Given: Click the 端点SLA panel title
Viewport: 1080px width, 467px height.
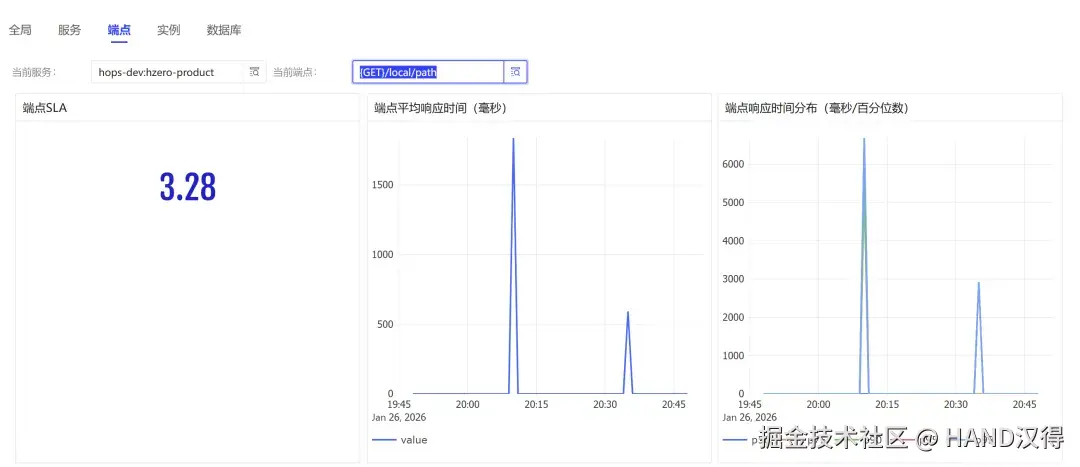Looking at the screenshot, I should 45,107.
